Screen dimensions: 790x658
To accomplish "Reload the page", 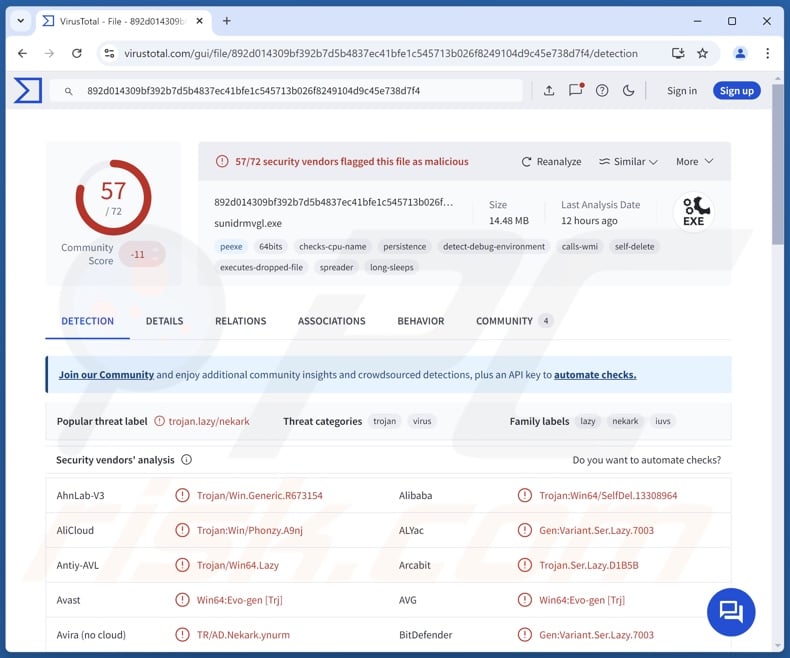I will (x=77, y=53).
